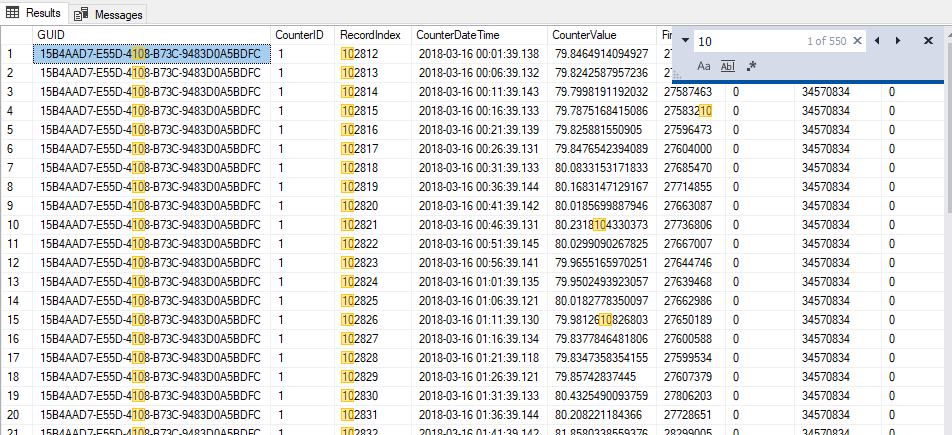The height and width of the screenshot is (435, 952).
Task: Click CounterValue 79.9812610826803
Action: pyautogui.click(x=602, y=320)
